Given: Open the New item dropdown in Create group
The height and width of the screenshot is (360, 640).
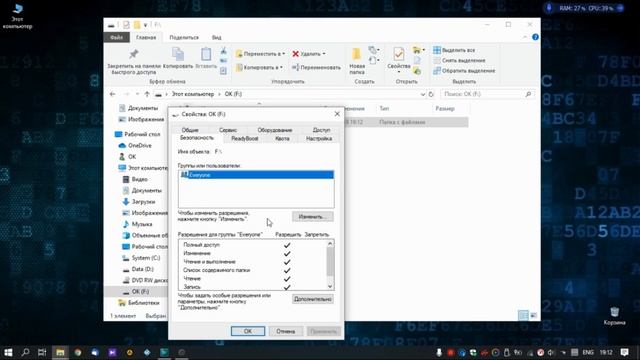Looking at the screenshot, I should point(374,50).
